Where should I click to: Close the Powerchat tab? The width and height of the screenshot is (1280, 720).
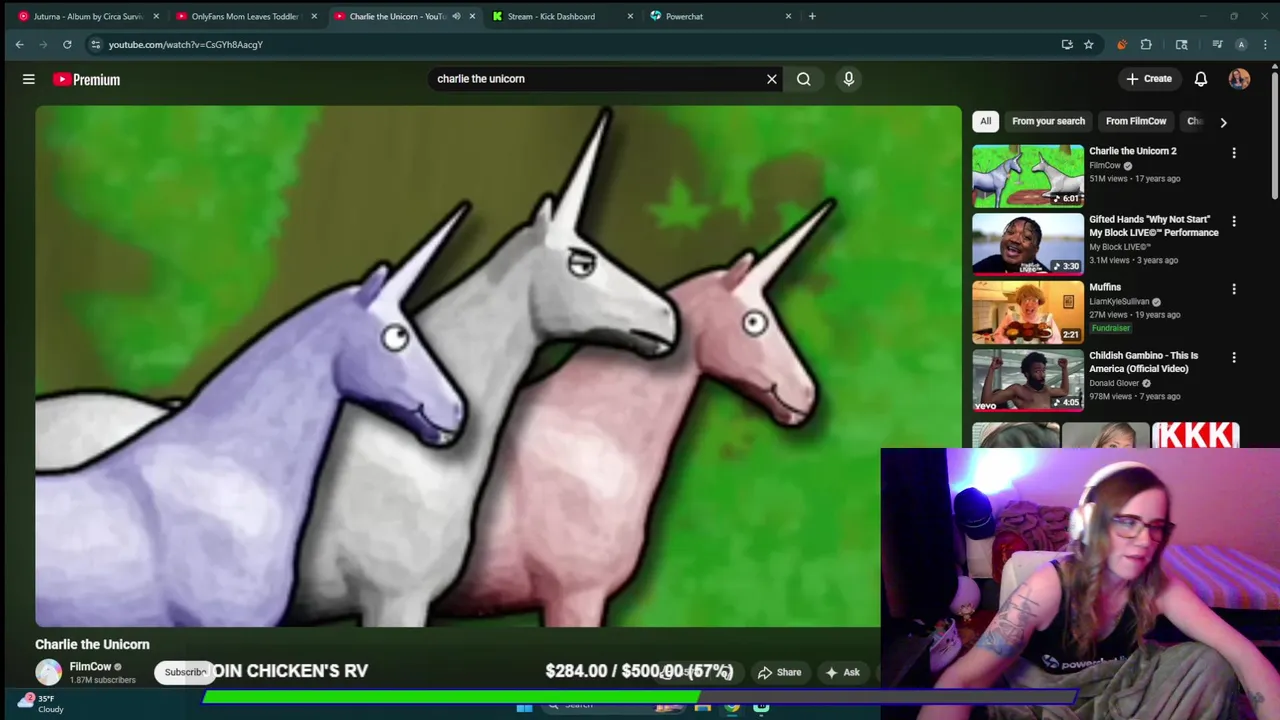pyautogui.click(x=788, y=16)
